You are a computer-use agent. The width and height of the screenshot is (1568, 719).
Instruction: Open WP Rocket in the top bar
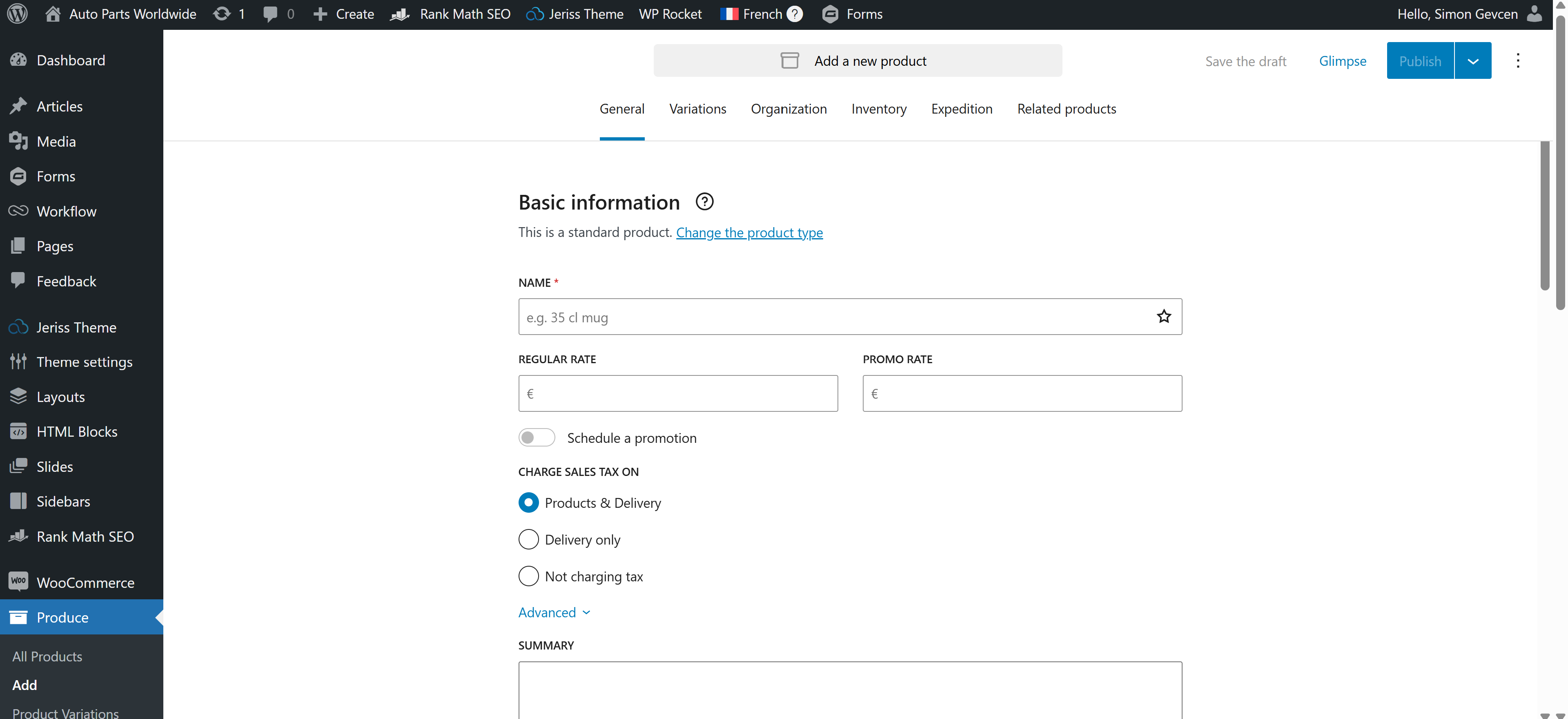click(670, 13)
